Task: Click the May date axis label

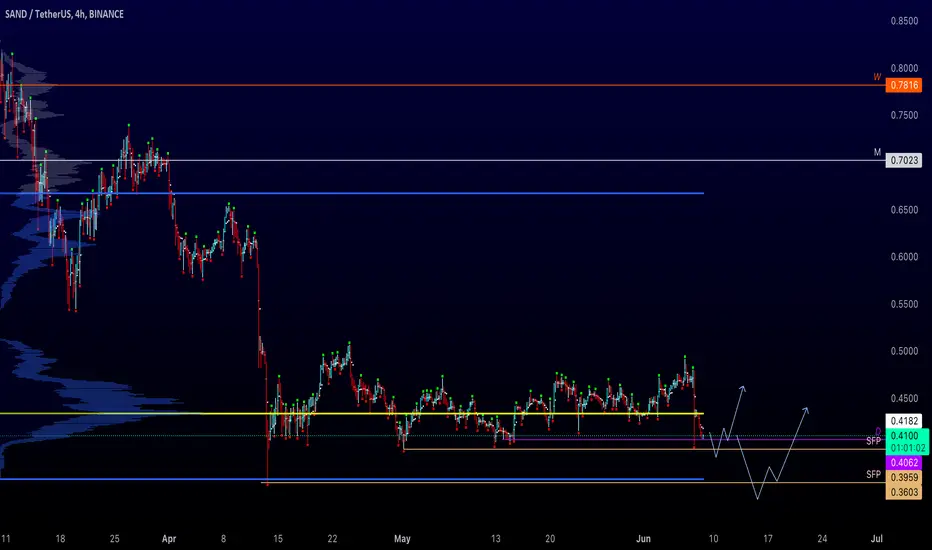Action: coord(402,539)
